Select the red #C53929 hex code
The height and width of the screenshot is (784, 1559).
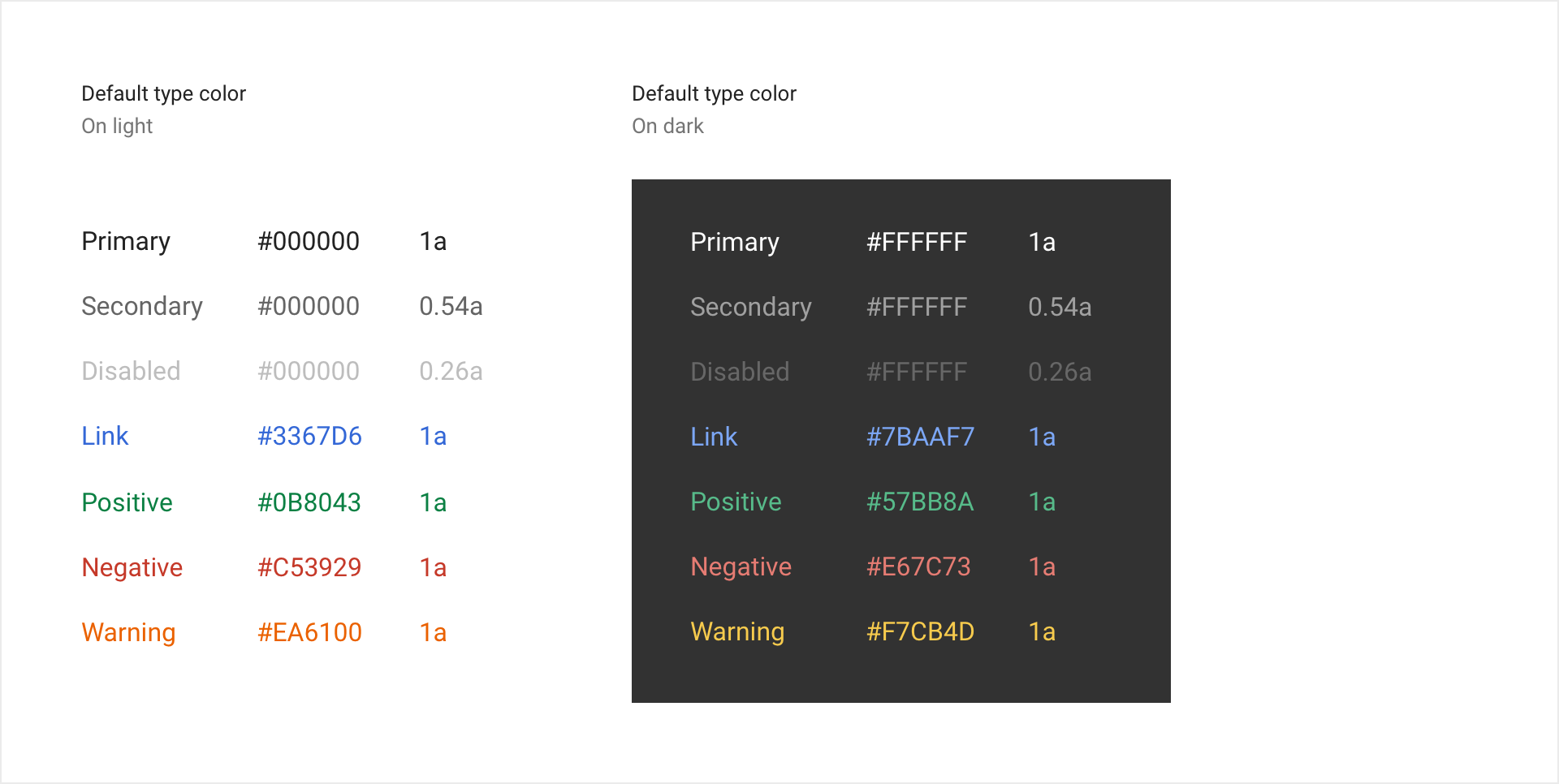pyautogui.click(x=309, y=568)
